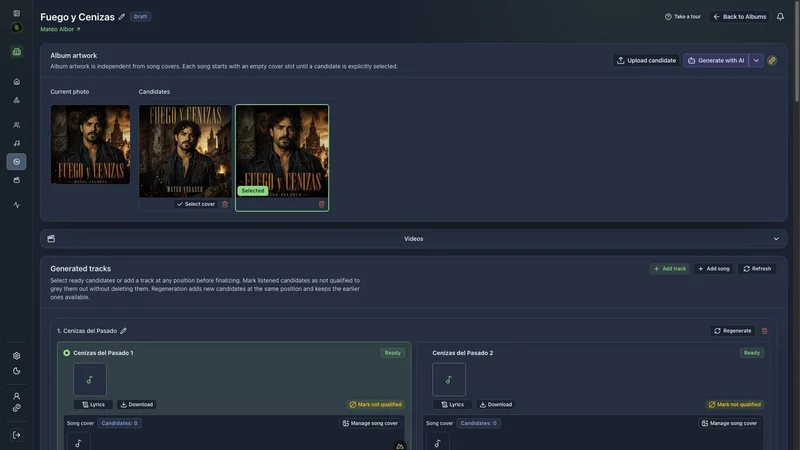Click the page vertical scrollbar

[x=797, y=51]
